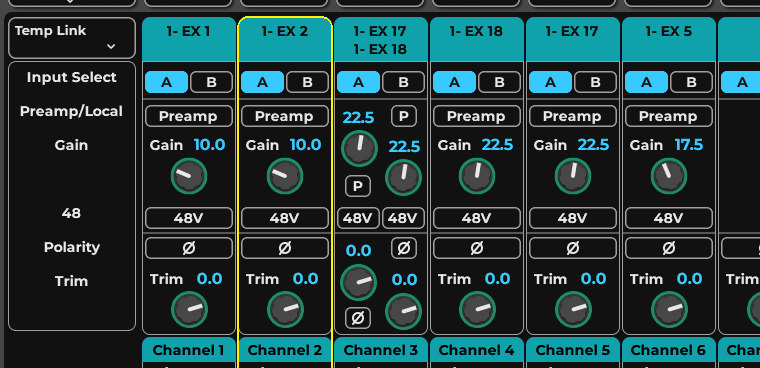
Task: Select input A on Channel 4
Action: pos(454,82)
